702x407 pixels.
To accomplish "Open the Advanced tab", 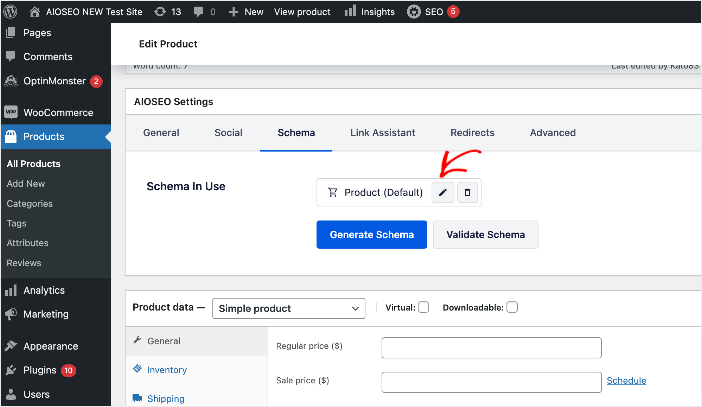I will [553, 133].
